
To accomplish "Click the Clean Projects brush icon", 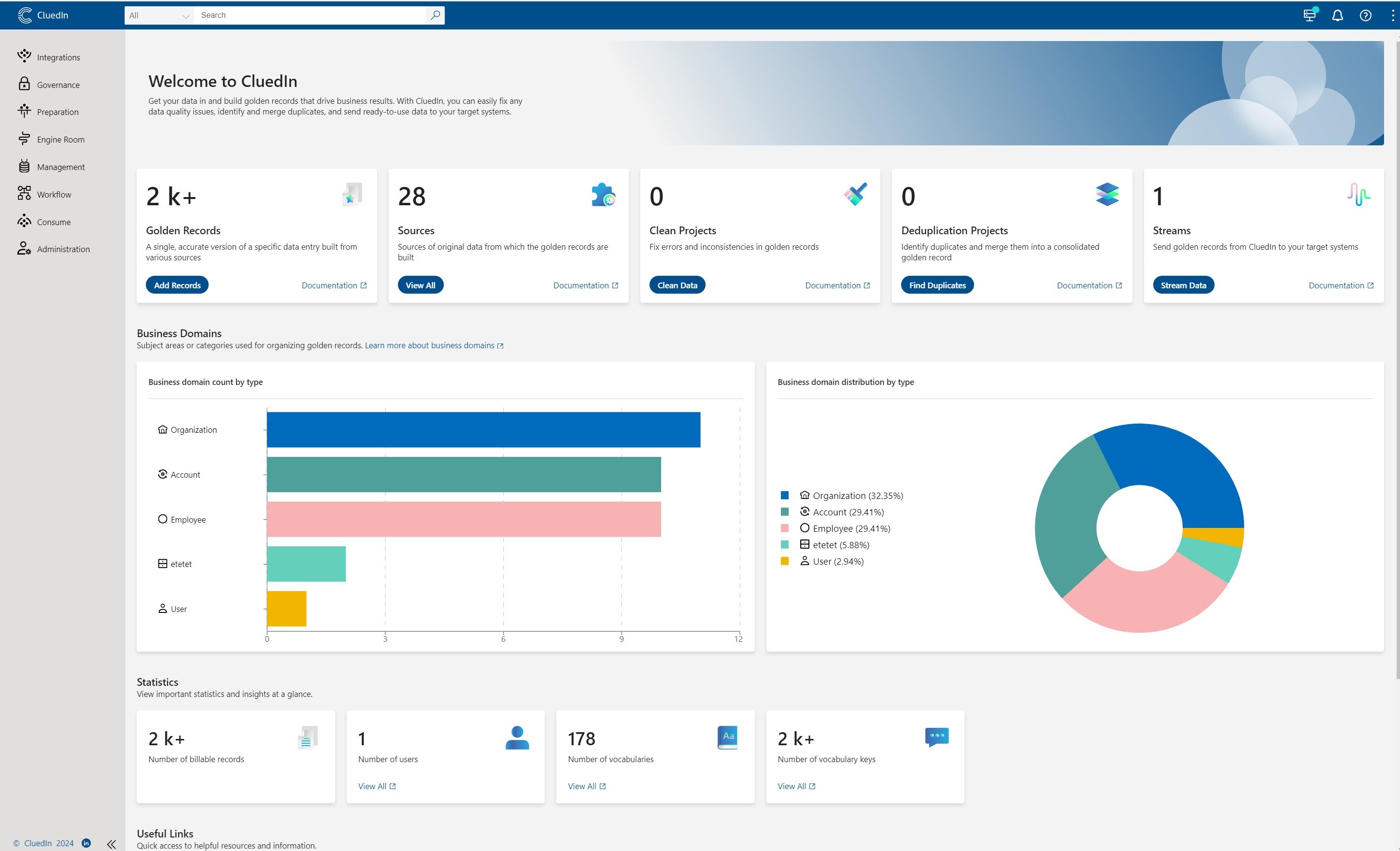I will (856, 194).
